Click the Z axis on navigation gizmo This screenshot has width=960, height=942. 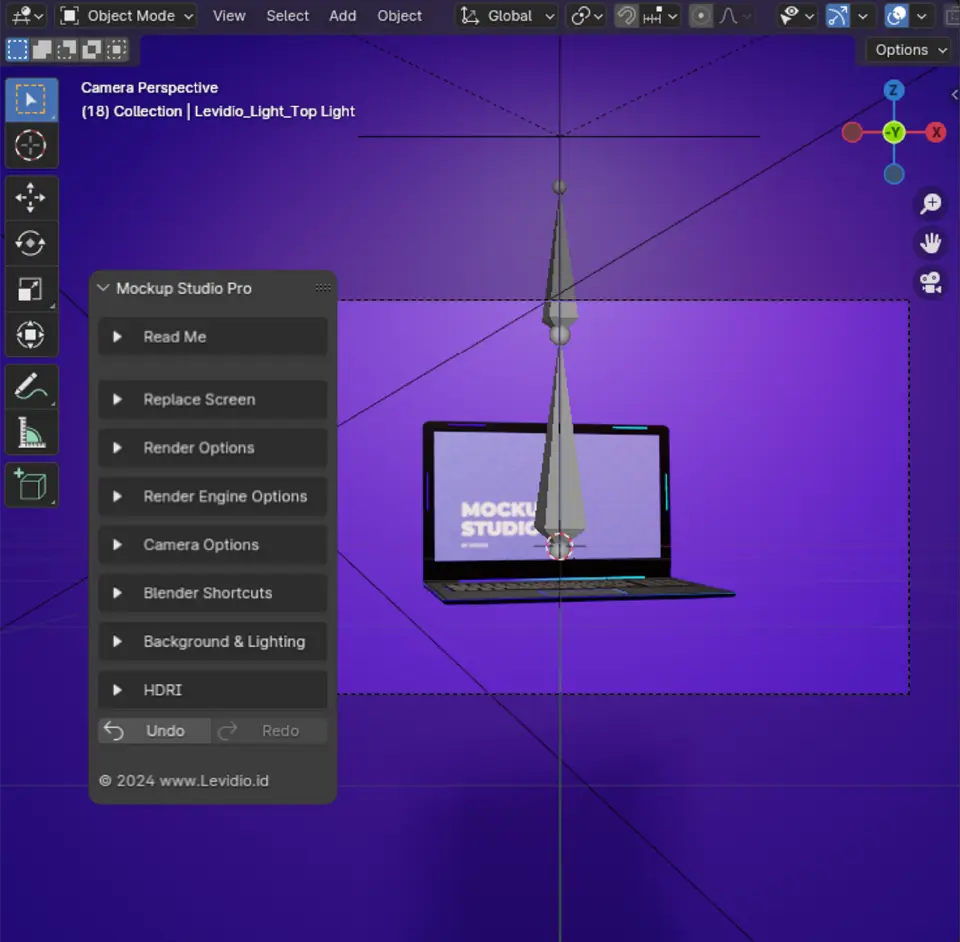tap(894, 91)
